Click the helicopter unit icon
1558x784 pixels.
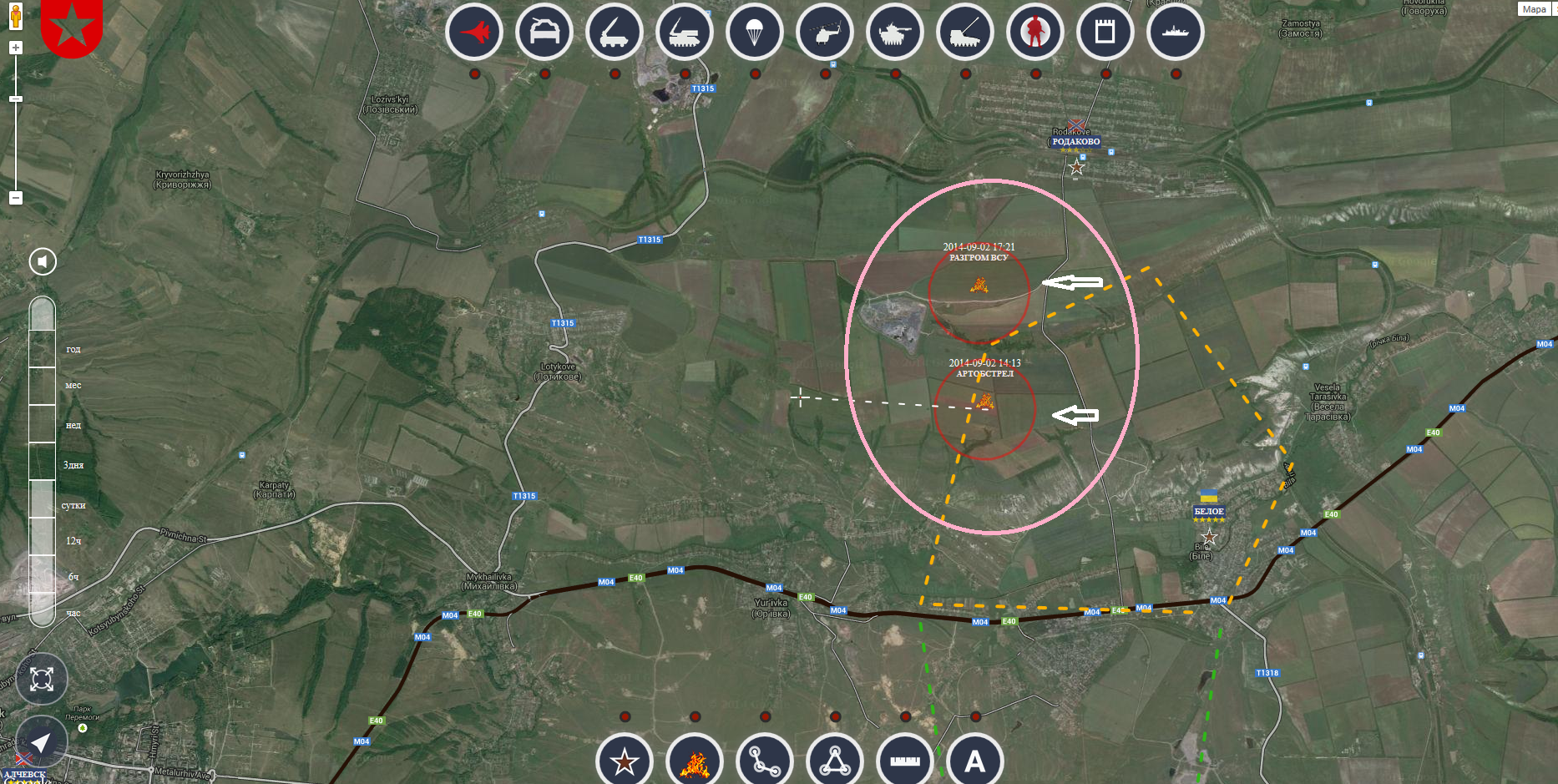825,33
